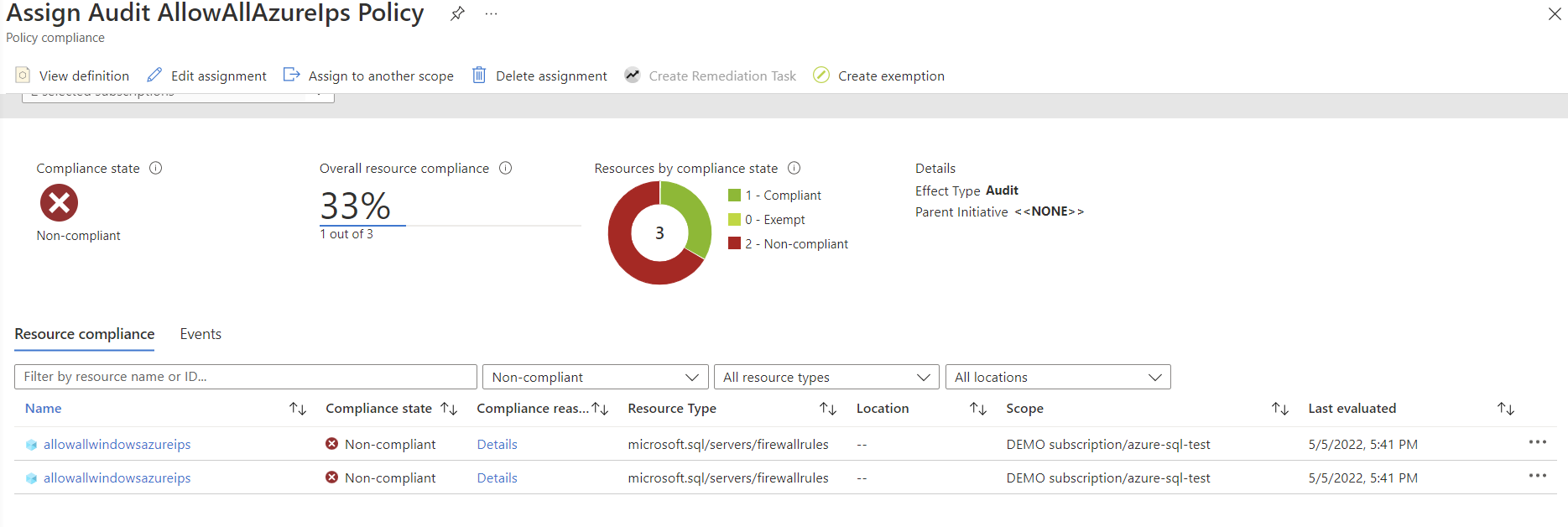Image resolution: width=1568 pixels, height=527 pixels.
Task: Open the Non-compliant state filter dropdown
Action: pyautogui.click(x=595, y=377)
